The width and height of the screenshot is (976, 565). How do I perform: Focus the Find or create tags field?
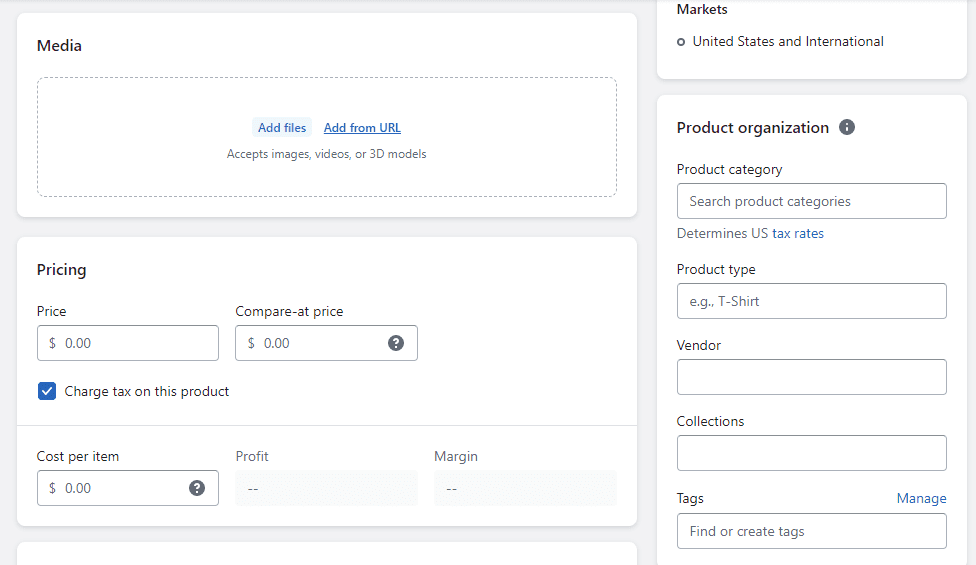coord(812,531)
